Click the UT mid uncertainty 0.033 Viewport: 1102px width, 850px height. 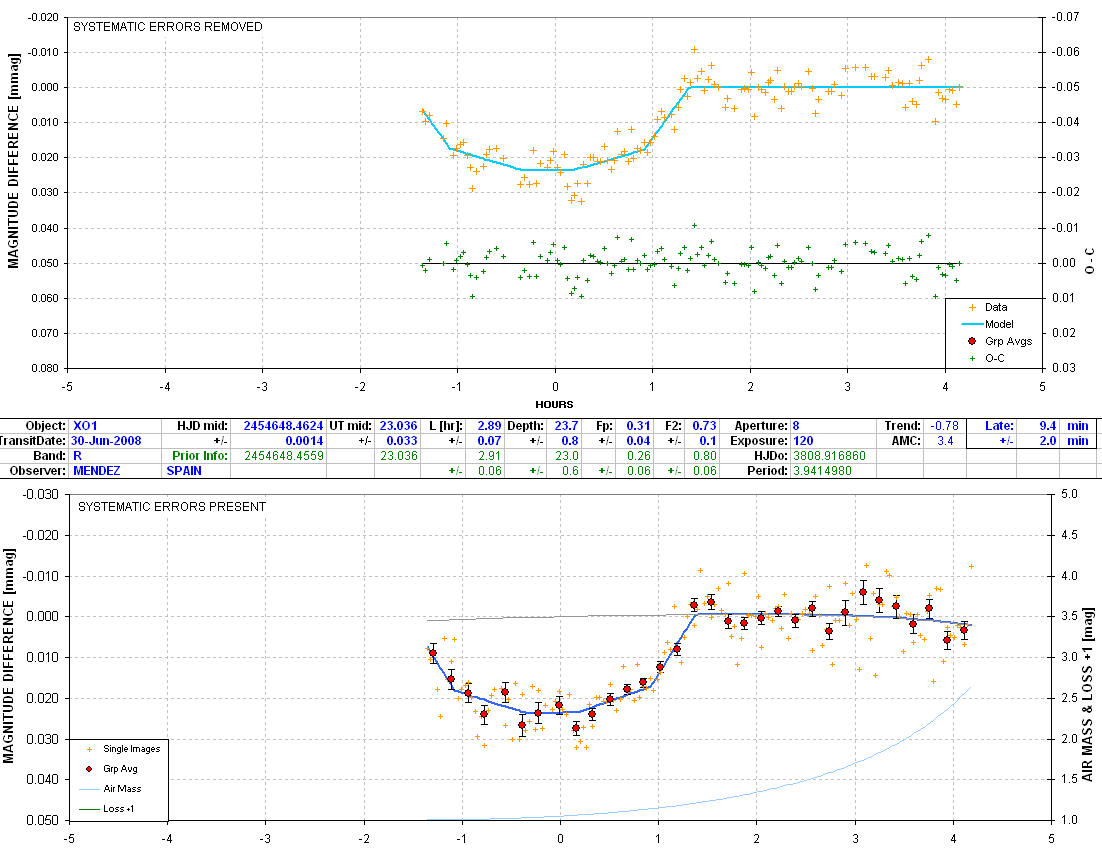403,441
